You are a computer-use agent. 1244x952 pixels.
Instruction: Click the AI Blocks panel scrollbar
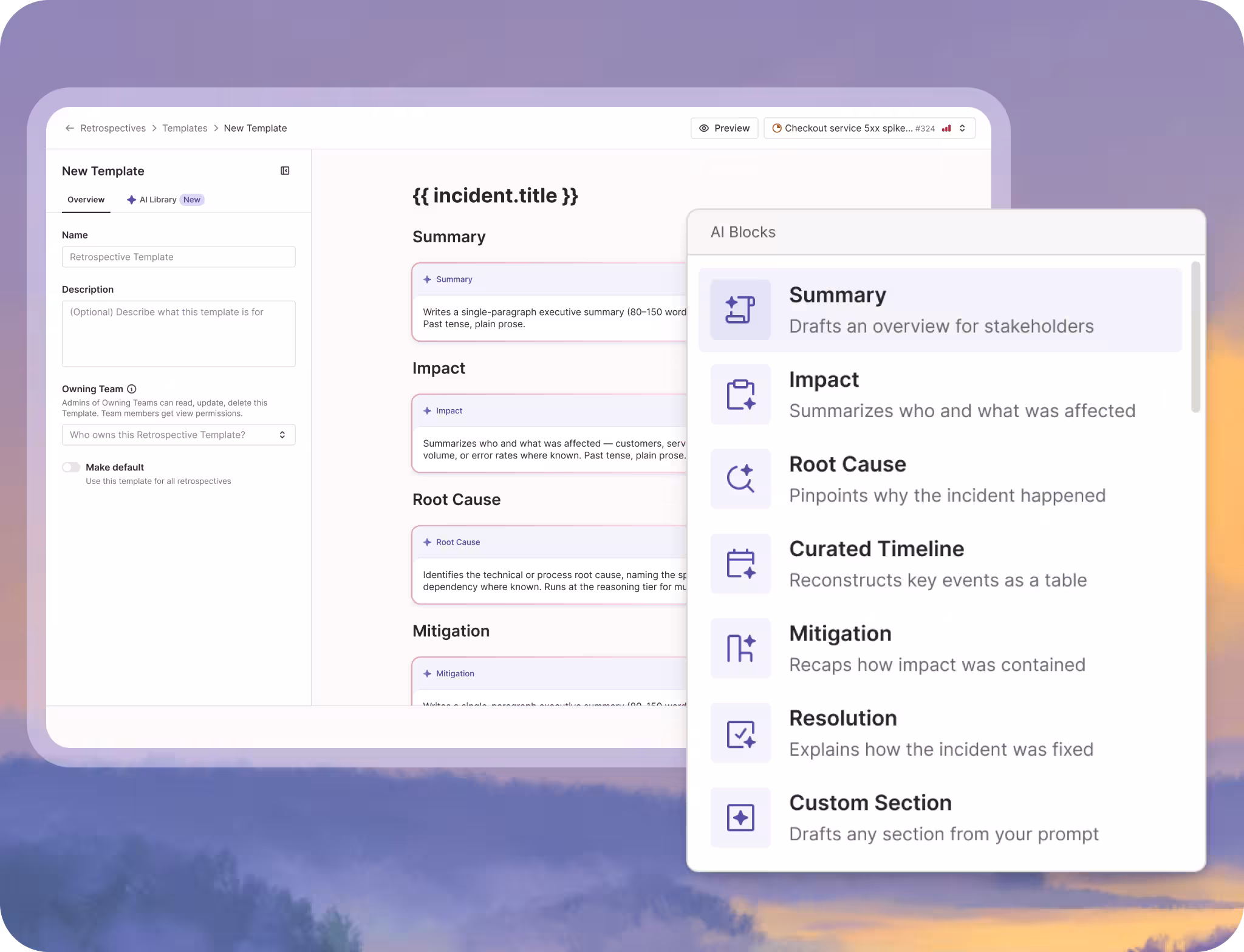[x=1195, y=337]
